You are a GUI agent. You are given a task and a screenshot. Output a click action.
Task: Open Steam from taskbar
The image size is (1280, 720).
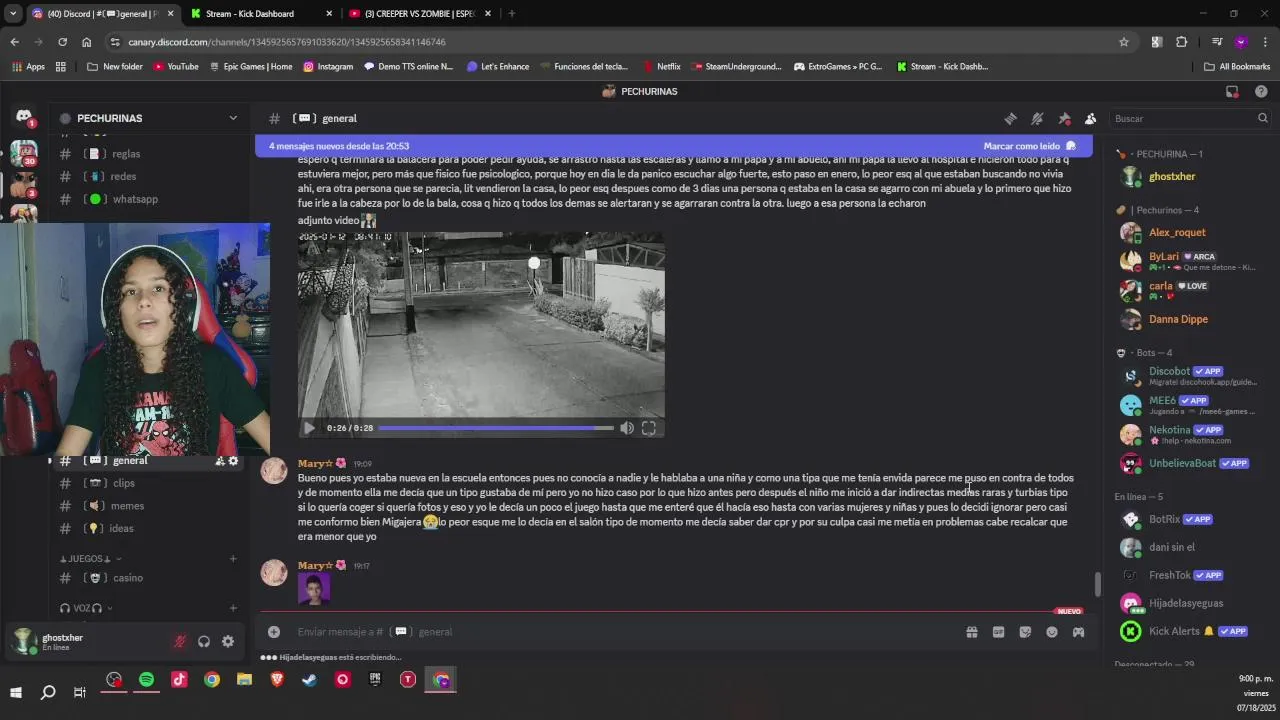point(310,680)
